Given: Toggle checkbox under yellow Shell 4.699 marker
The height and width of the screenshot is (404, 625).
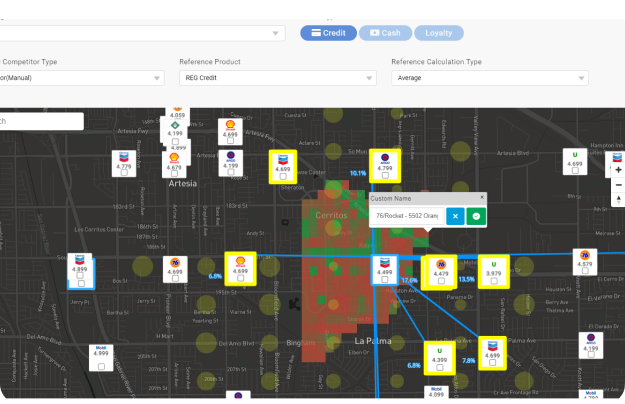Looking at the screenshot, I should [240, 281].
